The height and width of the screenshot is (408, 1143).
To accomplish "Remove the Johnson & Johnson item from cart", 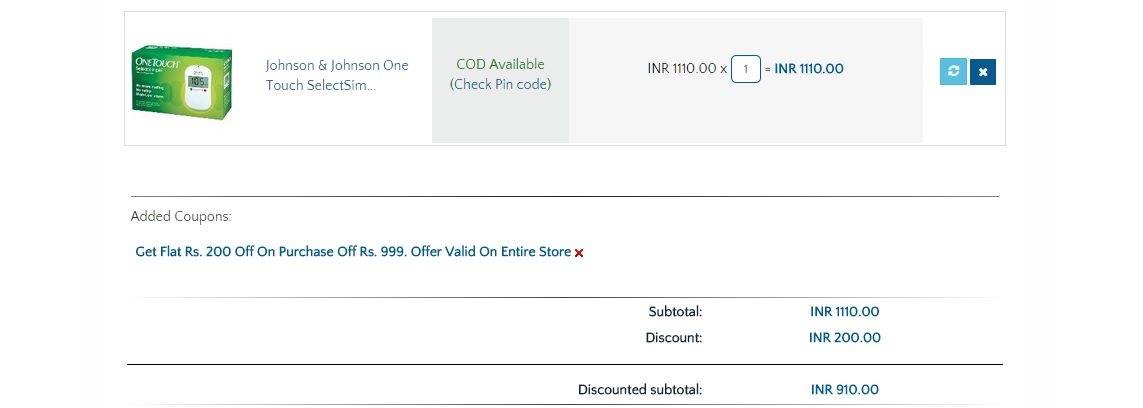I will (x=982, y=72).
